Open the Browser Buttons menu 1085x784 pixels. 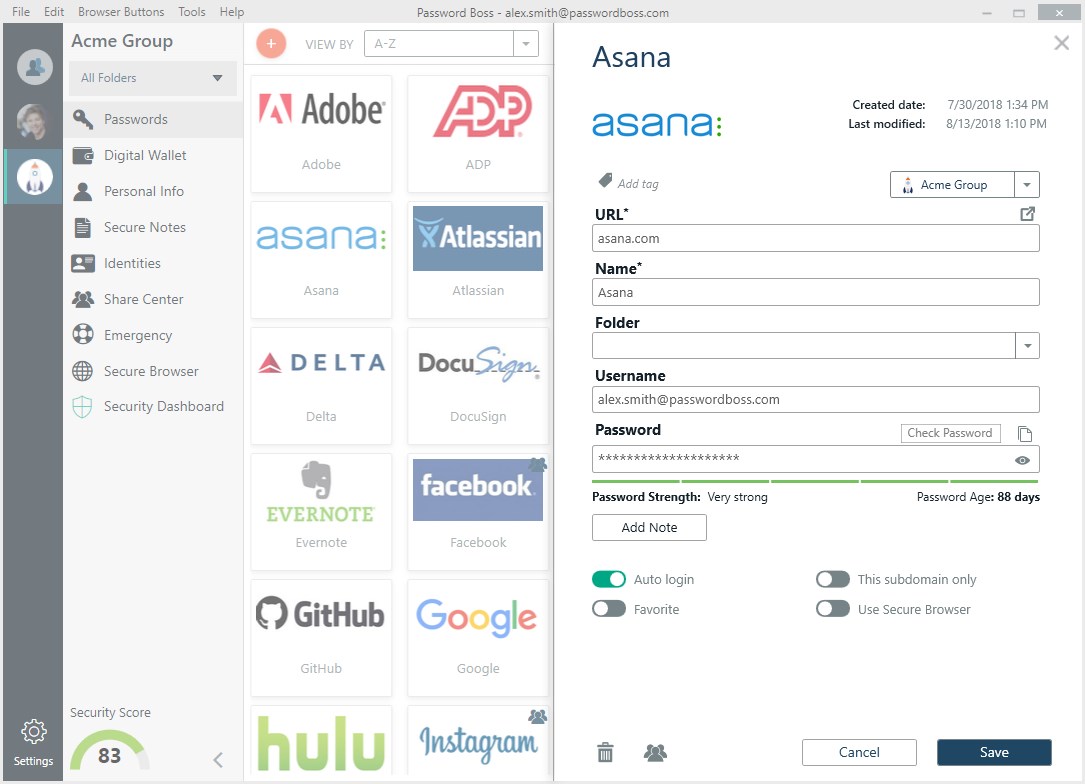click(121, 12)
